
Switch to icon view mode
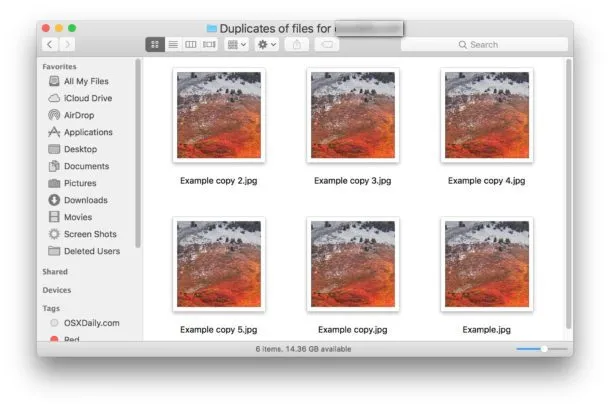point(155,45)
